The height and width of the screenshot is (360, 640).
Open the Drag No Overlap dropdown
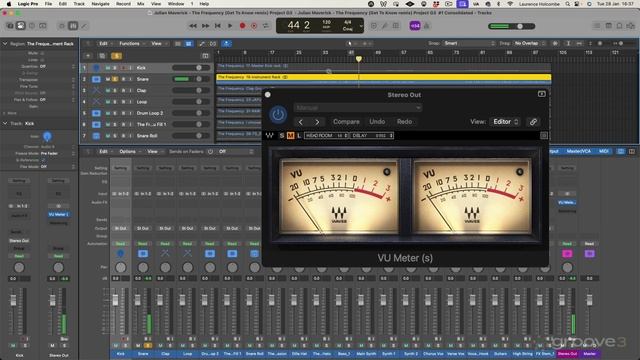[x=529, y=43]
